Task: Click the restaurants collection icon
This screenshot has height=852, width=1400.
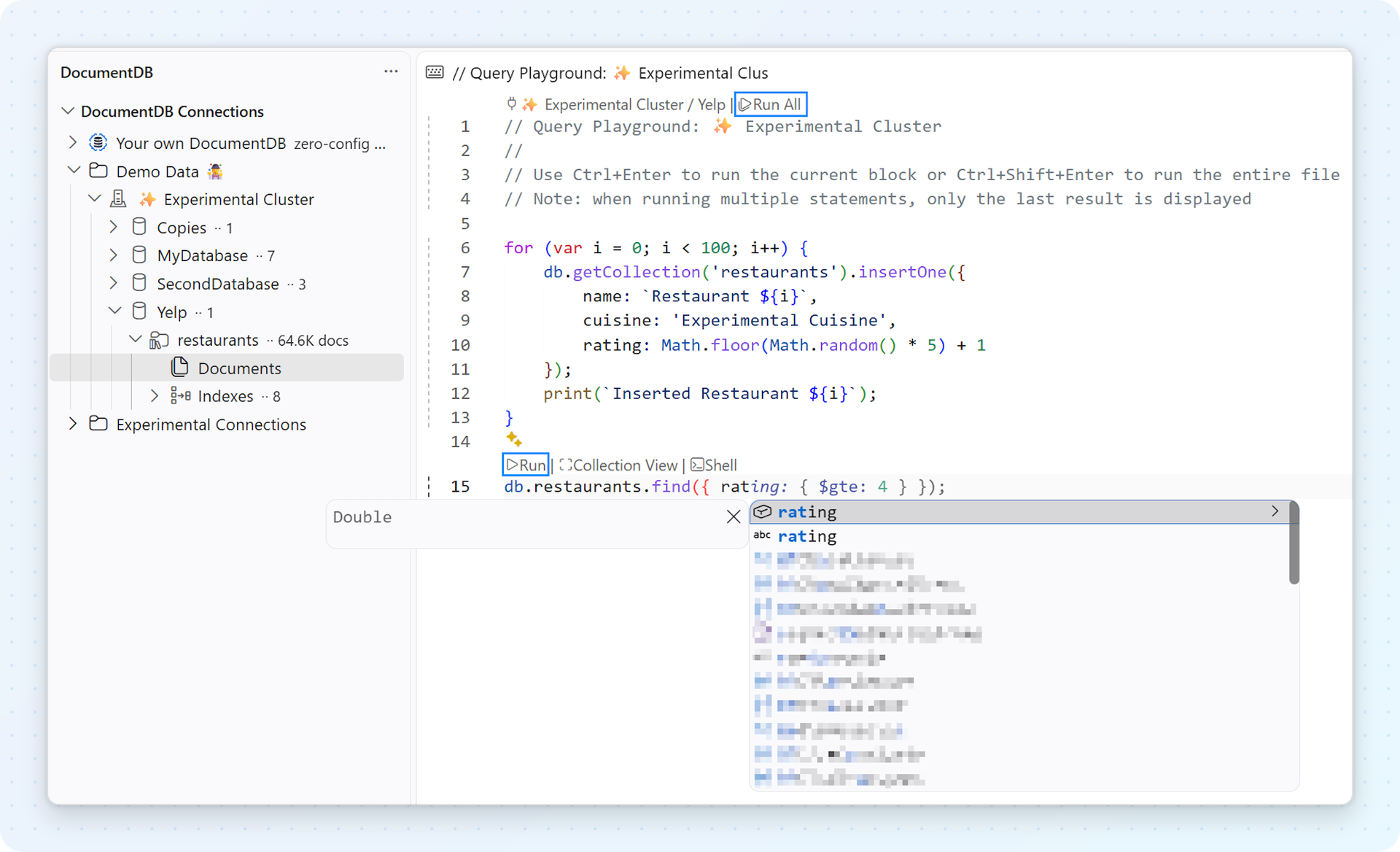Action: tap(159, 340)
